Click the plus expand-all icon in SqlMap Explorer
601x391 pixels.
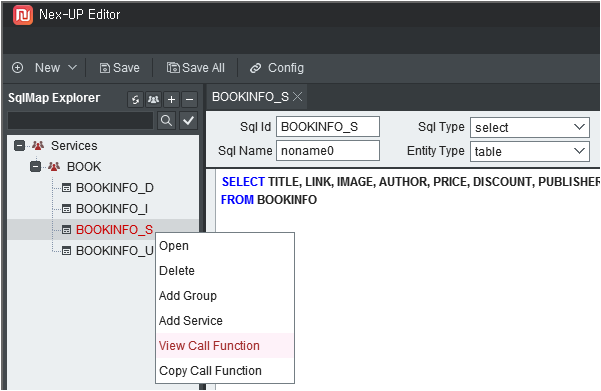coord(171,100)
